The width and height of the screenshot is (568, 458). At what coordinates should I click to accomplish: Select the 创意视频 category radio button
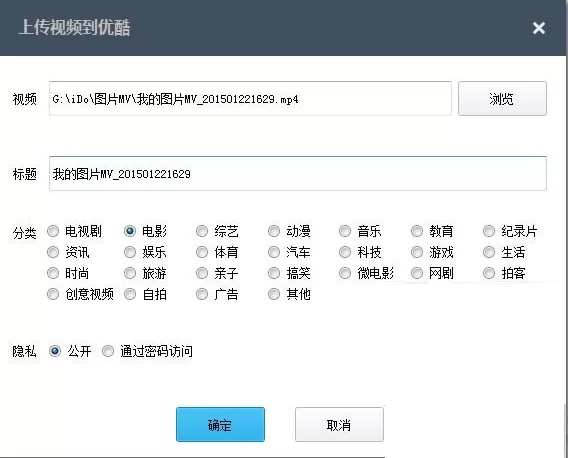(53, 294)
